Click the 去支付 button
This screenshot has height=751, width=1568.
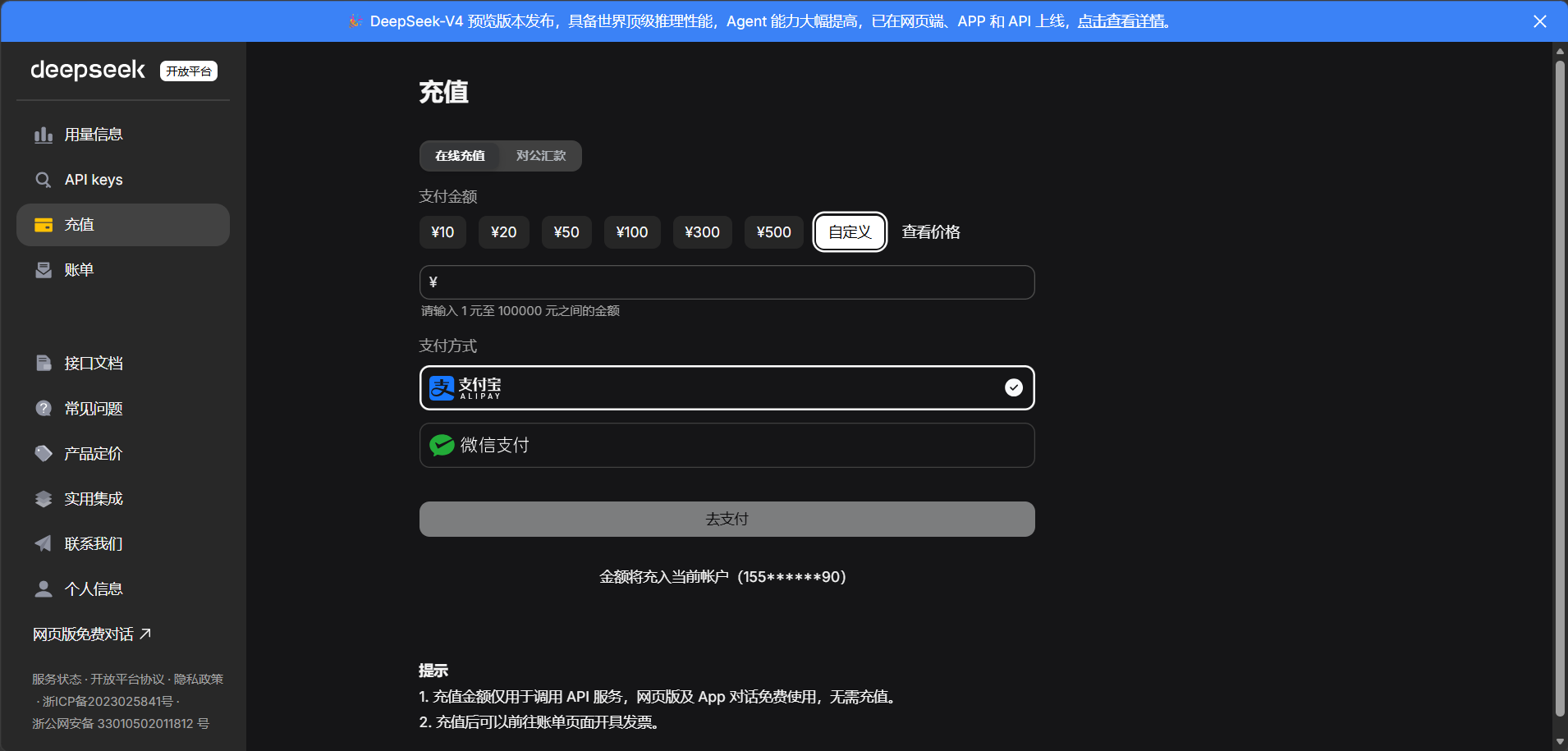(x=727, y=519)
